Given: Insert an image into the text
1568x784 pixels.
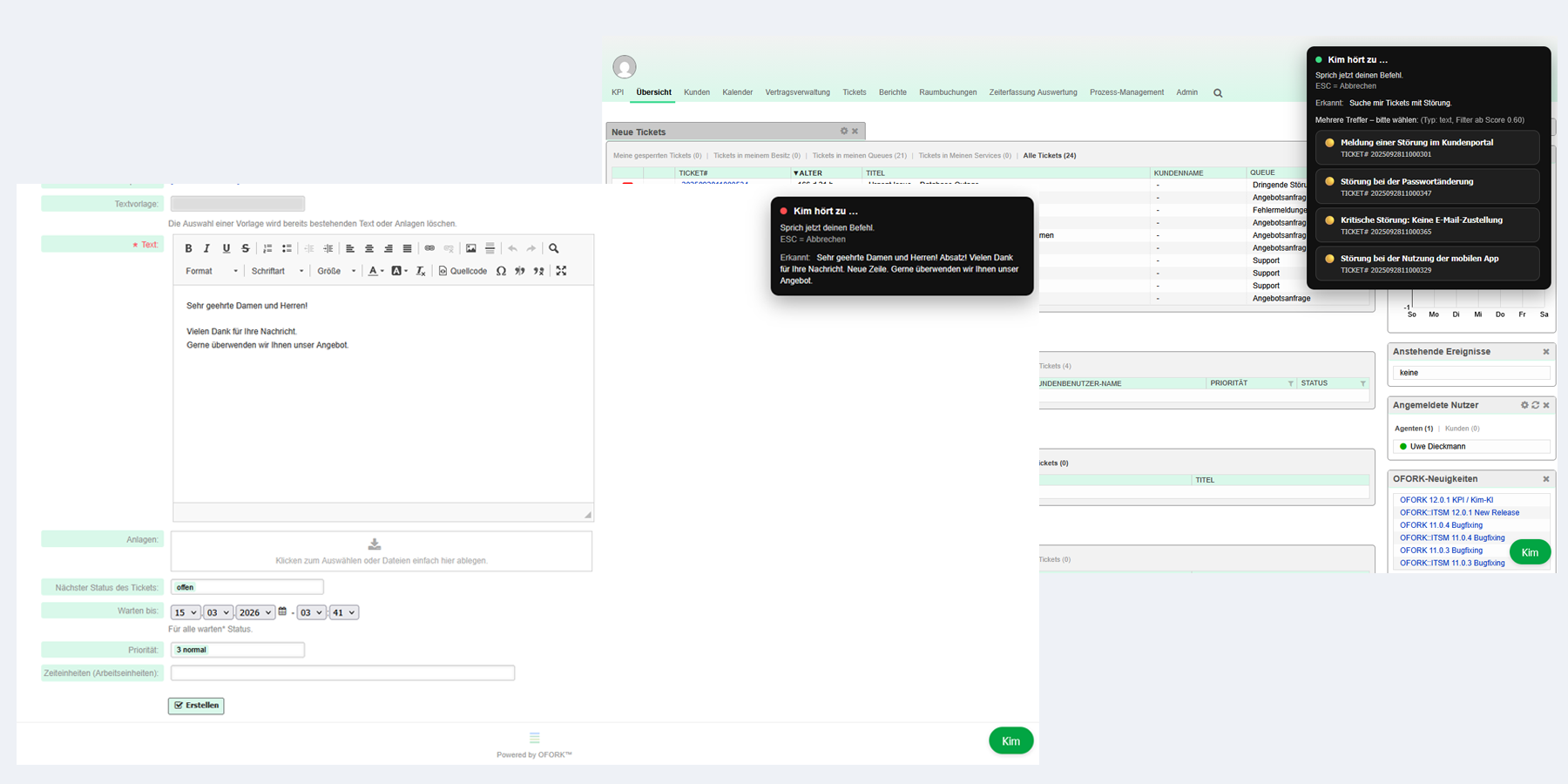Looking at the screenshot, I should point(471,248).
